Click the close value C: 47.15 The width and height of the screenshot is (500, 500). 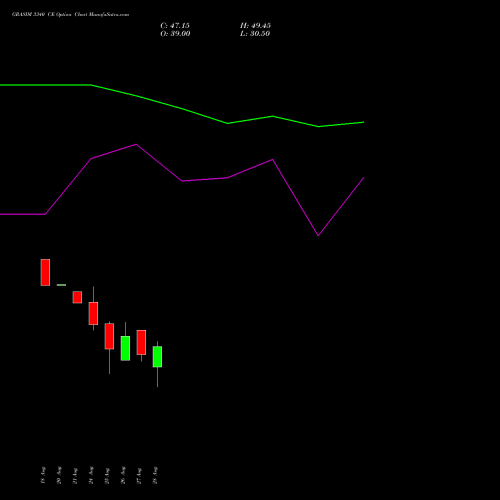(175, 26)
